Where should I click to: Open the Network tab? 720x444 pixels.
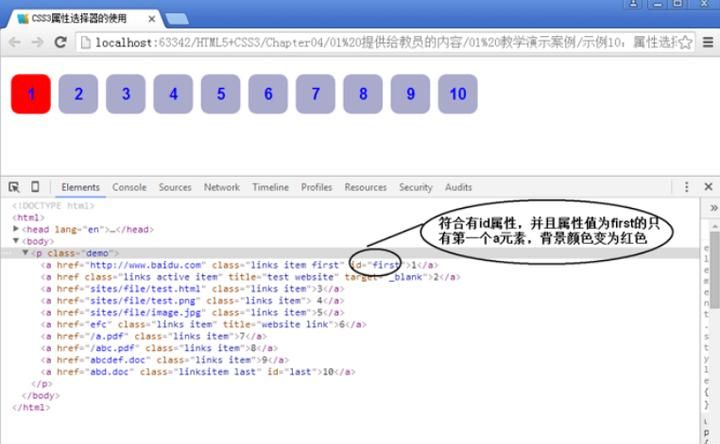coord(222,187)
